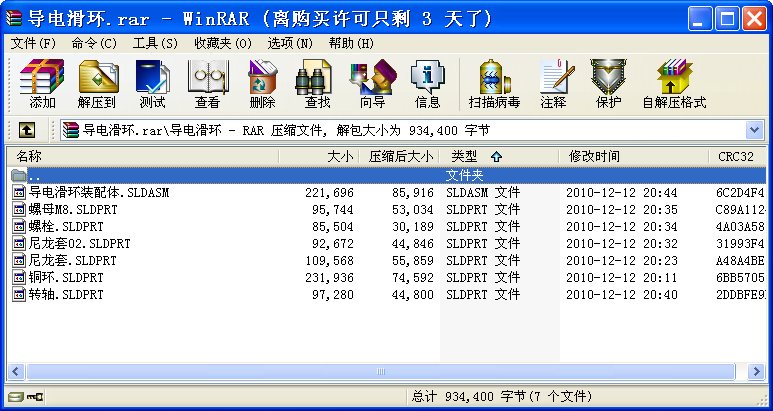Screen dimensions: 773x411
Task: Click modified time 2010-12-12 20:11
Action: coord(622,277)
